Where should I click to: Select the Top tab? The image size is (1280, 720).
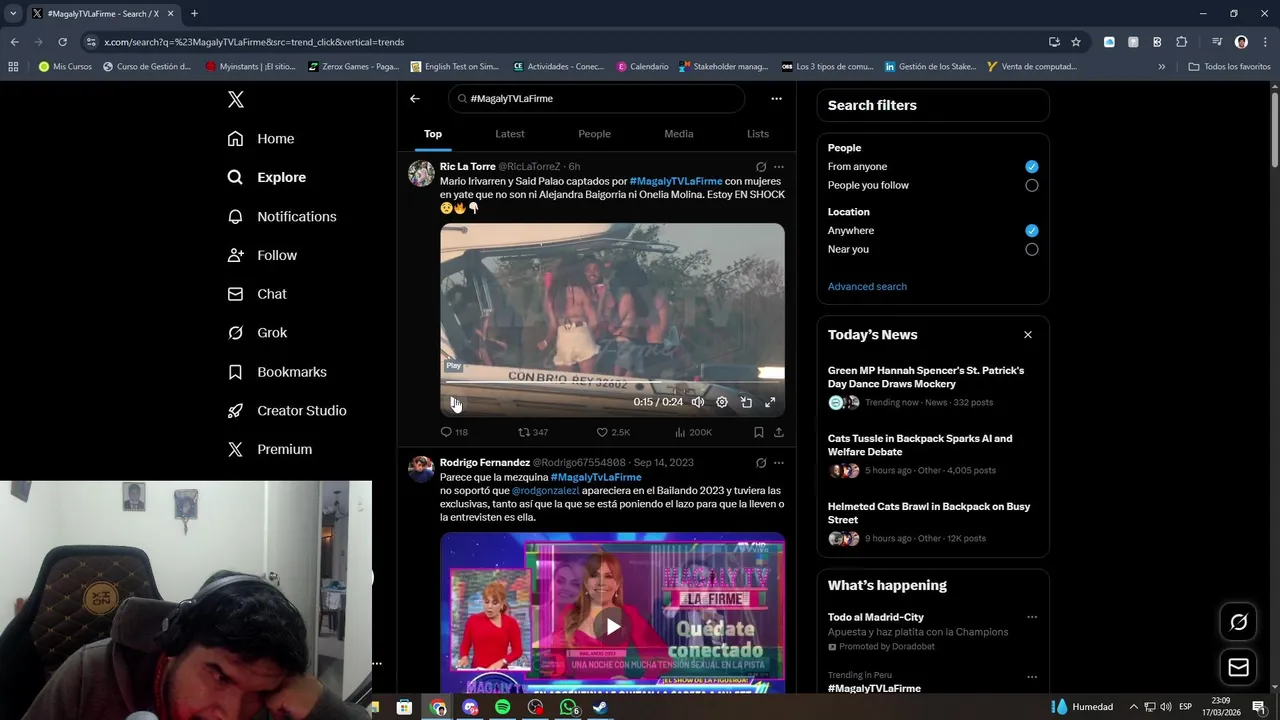tap(433, 134)
